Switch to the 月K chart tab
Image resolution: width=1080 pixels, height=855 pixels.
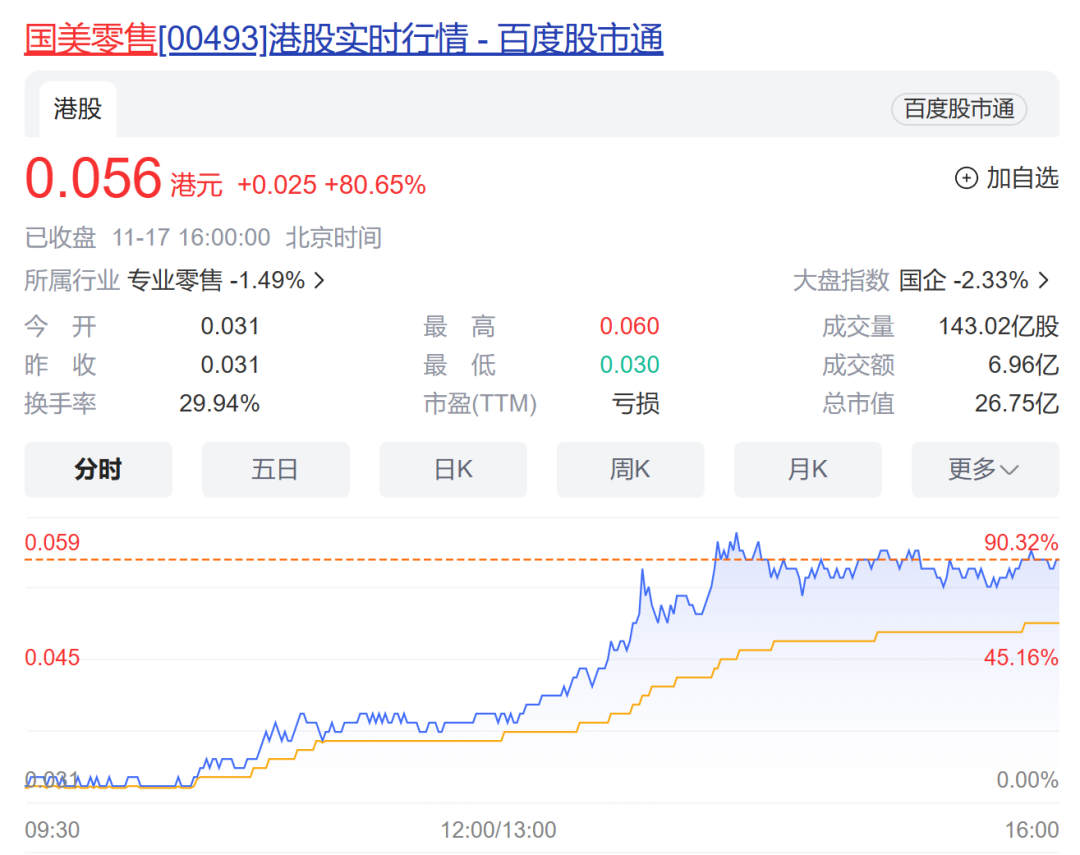pos(808,469)
